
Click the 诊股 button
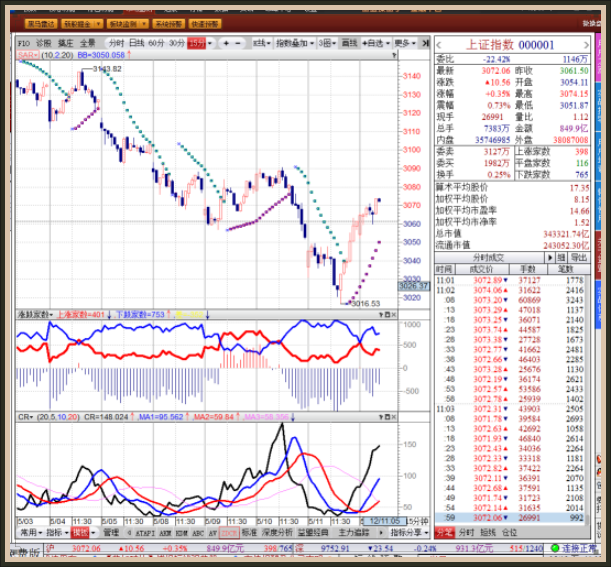click(x=44, y=43)
